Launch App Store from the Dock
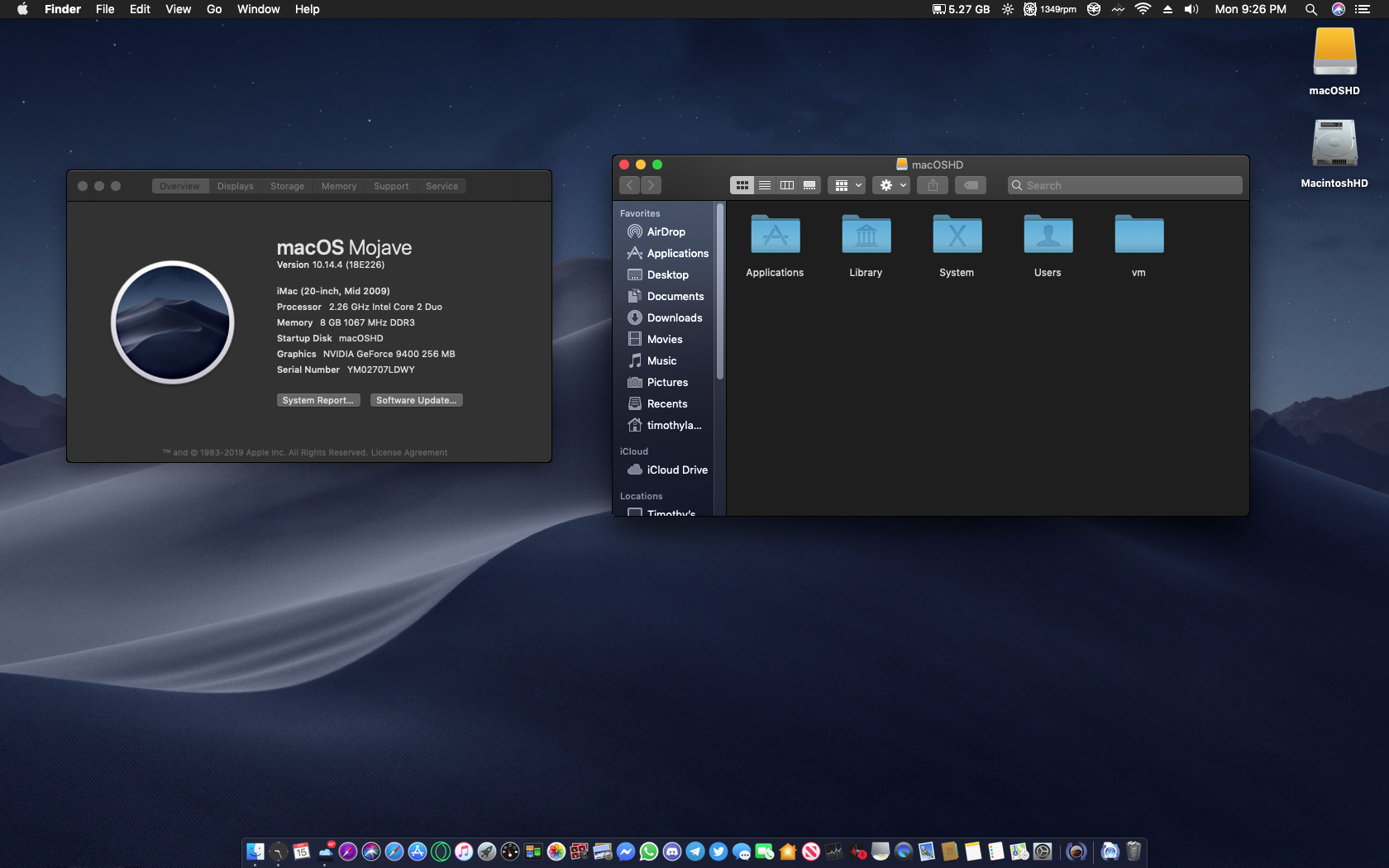The width and height of the screenshot is (1389, 868). coord(418,851)
